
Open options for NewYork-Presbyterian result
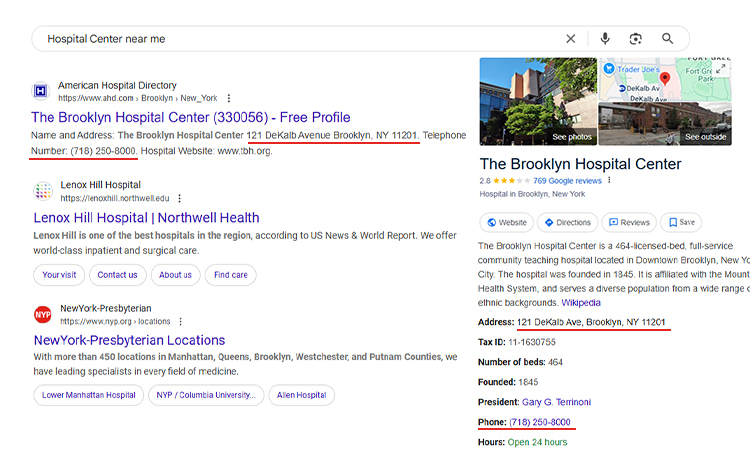click(180, 321)
